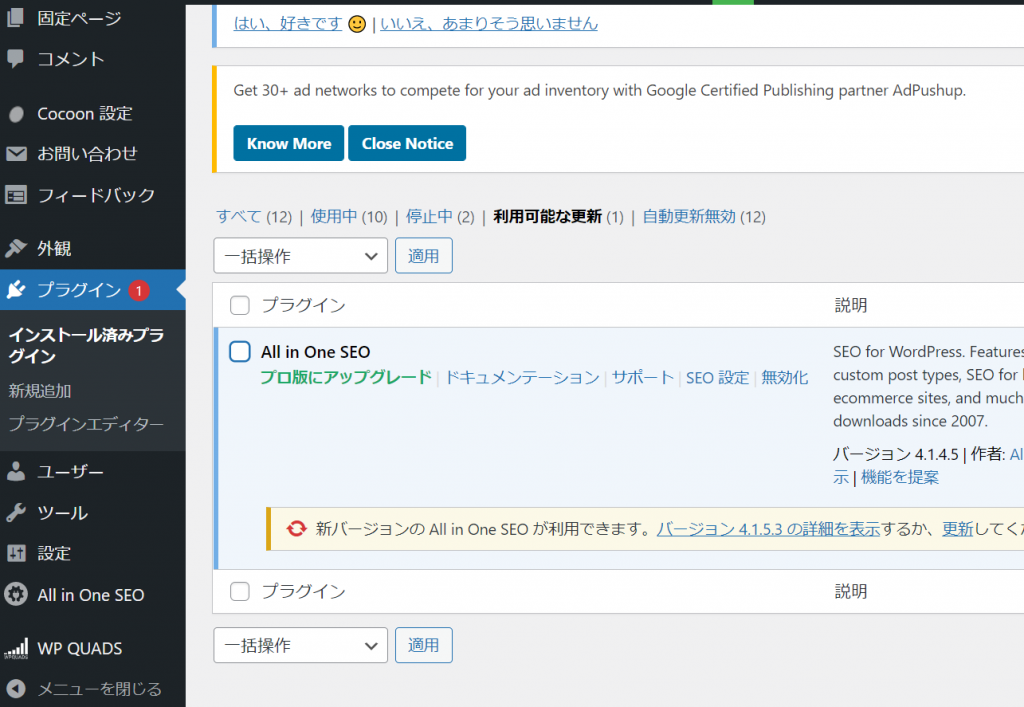Open バージョン 4.1.5.3 の詳細を表示 link
The image size is (1024, 707).
[768, 529]
